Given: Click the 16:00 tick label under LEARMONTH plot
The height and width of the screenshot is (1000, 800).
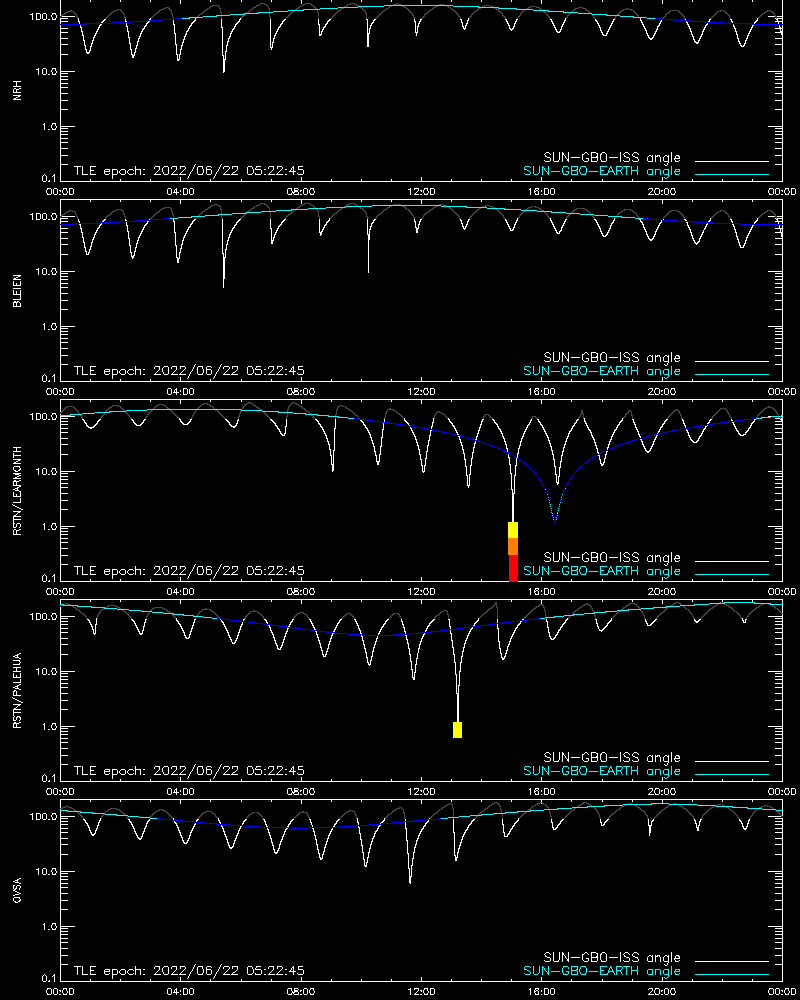Looking at the screenshot, I should click(542, 591).
